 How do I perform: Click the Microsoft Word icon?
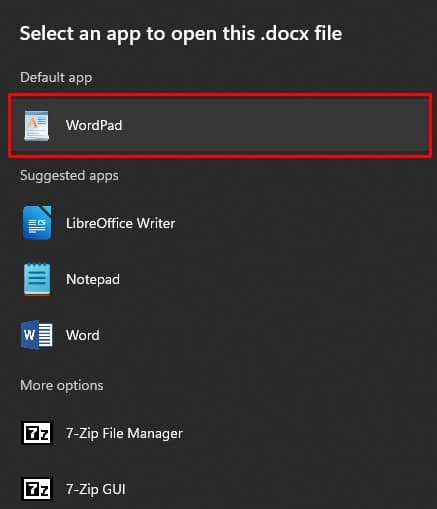click(x=37, y=335)
